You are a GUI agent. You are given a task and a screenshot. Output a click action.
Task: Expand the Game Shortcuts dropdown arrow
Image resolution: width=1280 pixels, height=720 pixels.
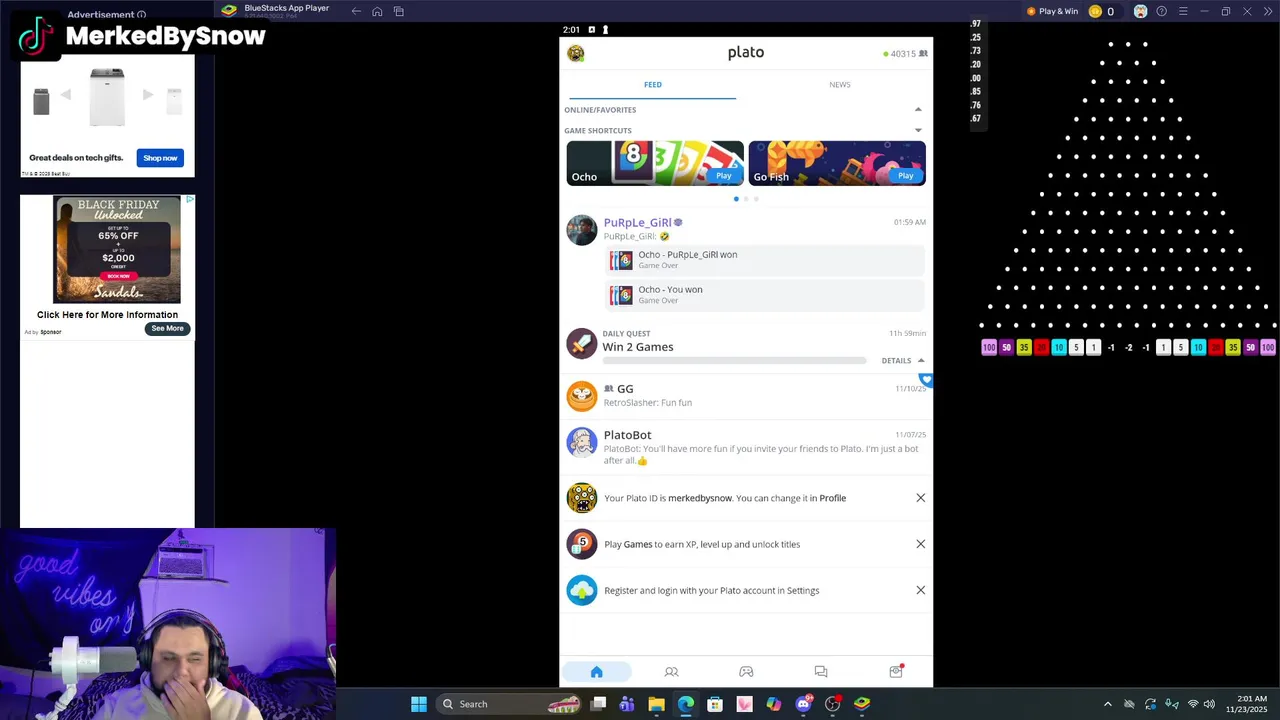coord(918,130)
